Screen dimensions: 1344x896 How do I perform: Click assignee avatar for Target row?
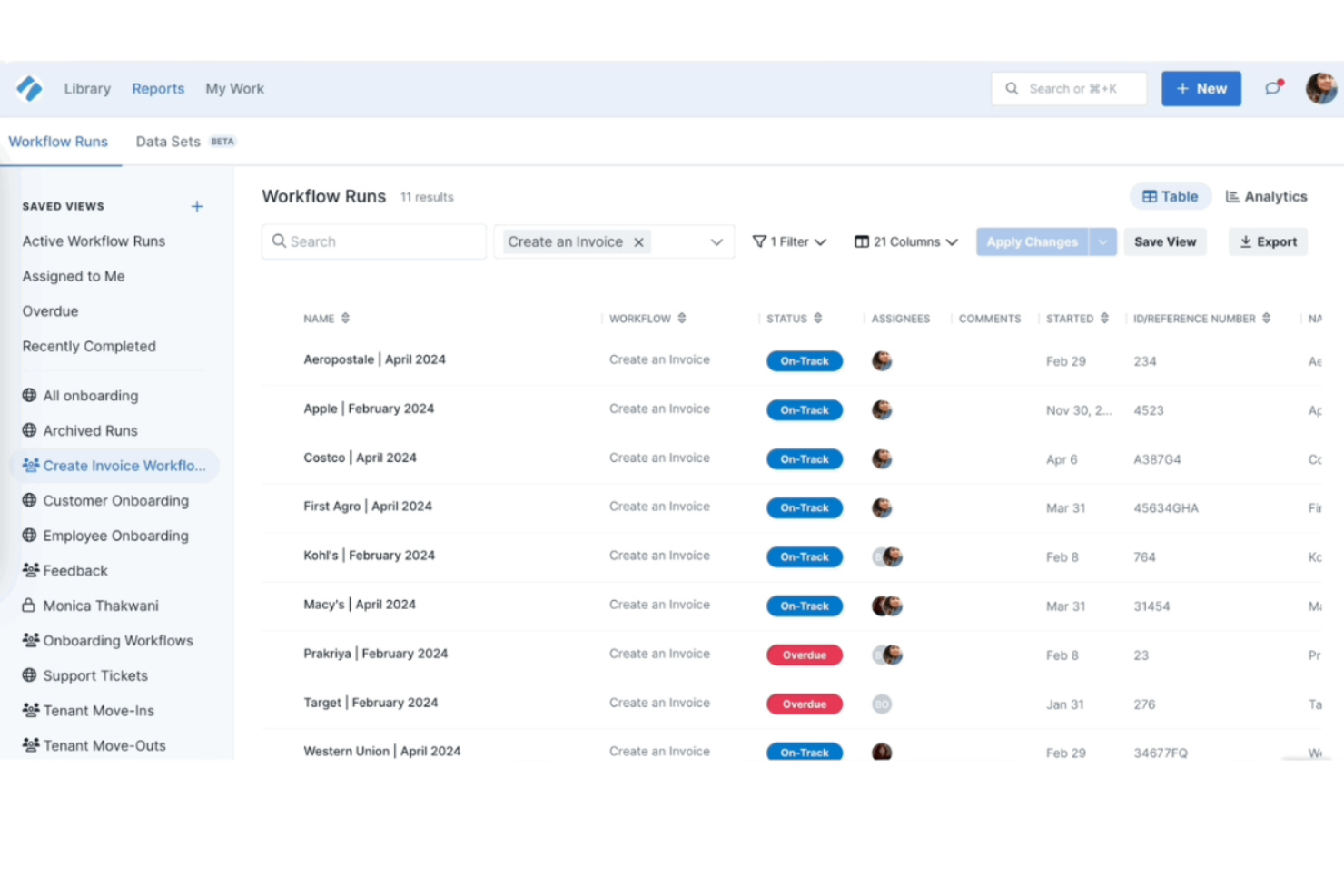tap(882, 704)
